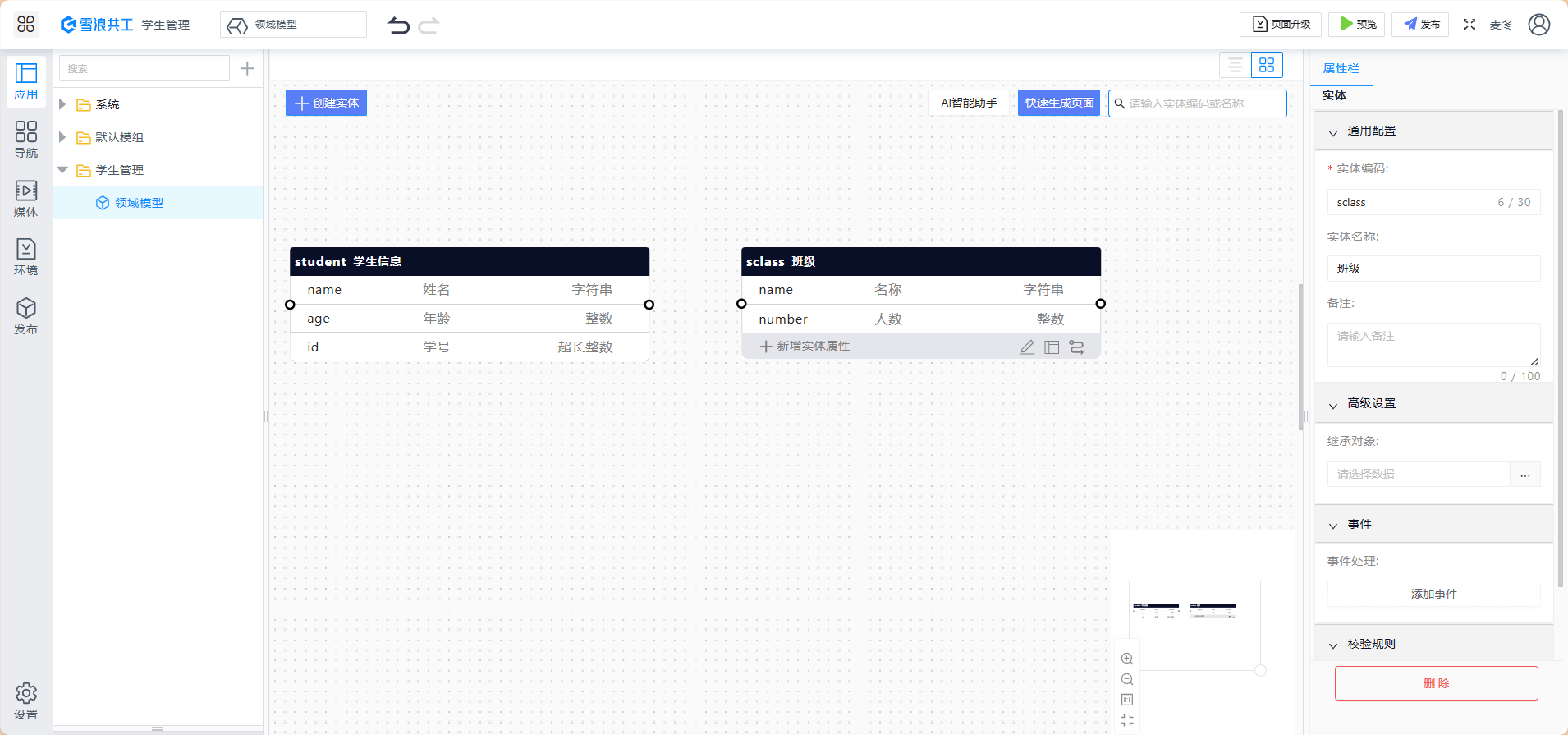Click the sclass entity left connector point
Viewport: 1568px width, 735px height.
tap(741, 304)
